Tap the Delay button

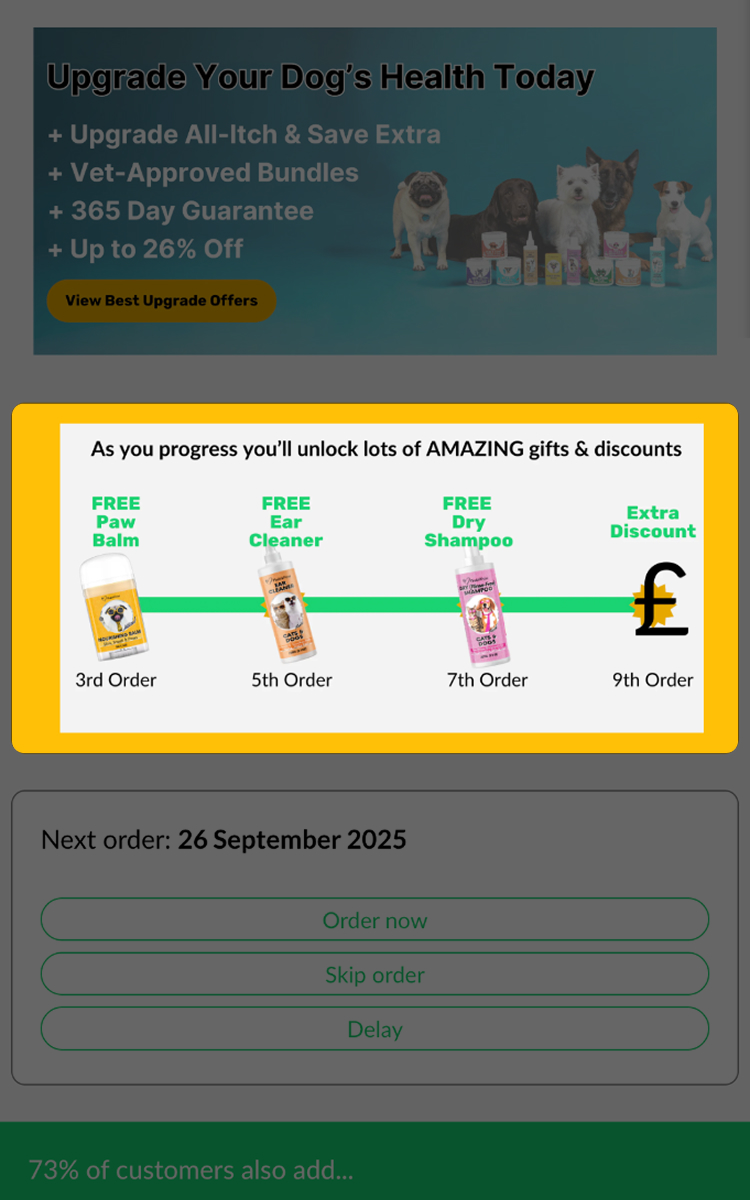375,1029
